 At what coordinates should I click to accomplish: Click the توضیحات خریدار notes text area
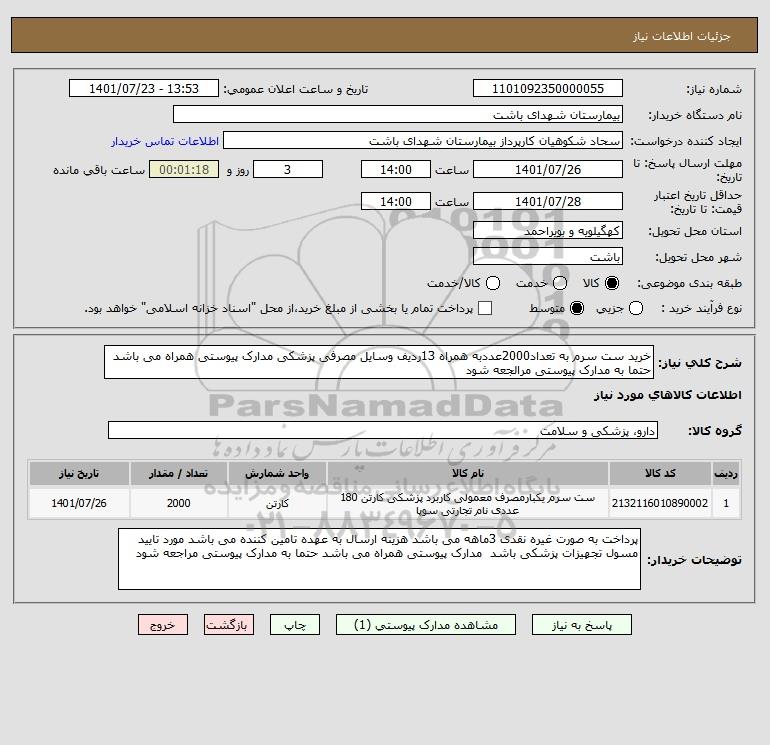[x=379, y=559]
